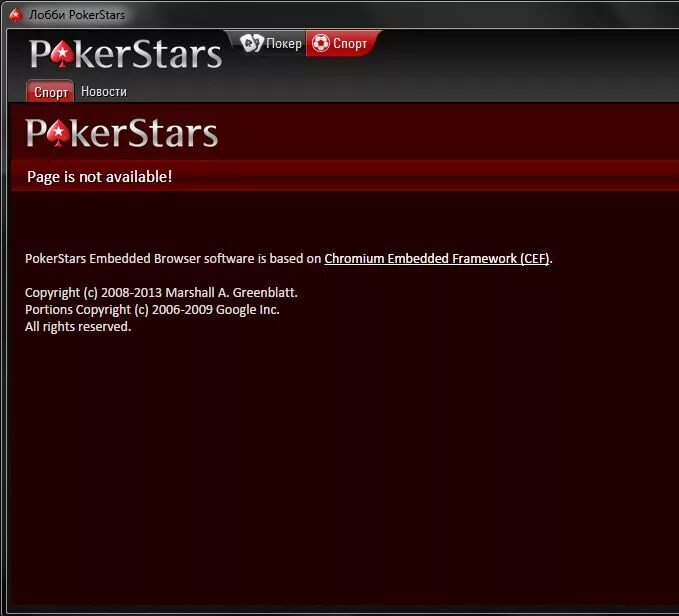This screenshot has width=679, height=616.
Task: Click the "Лобби PokerStars" window title
Action: pos(77,15)
